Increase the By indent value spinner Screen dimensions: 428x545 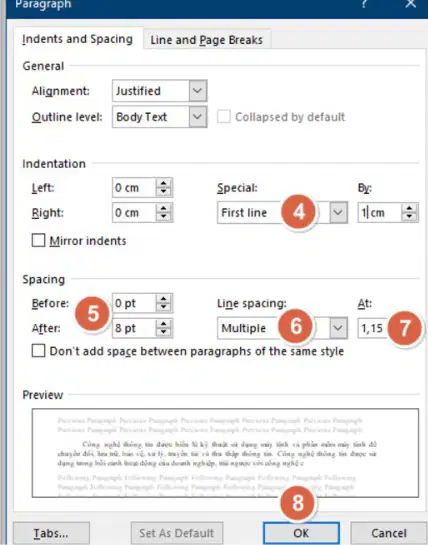[409, 208]
